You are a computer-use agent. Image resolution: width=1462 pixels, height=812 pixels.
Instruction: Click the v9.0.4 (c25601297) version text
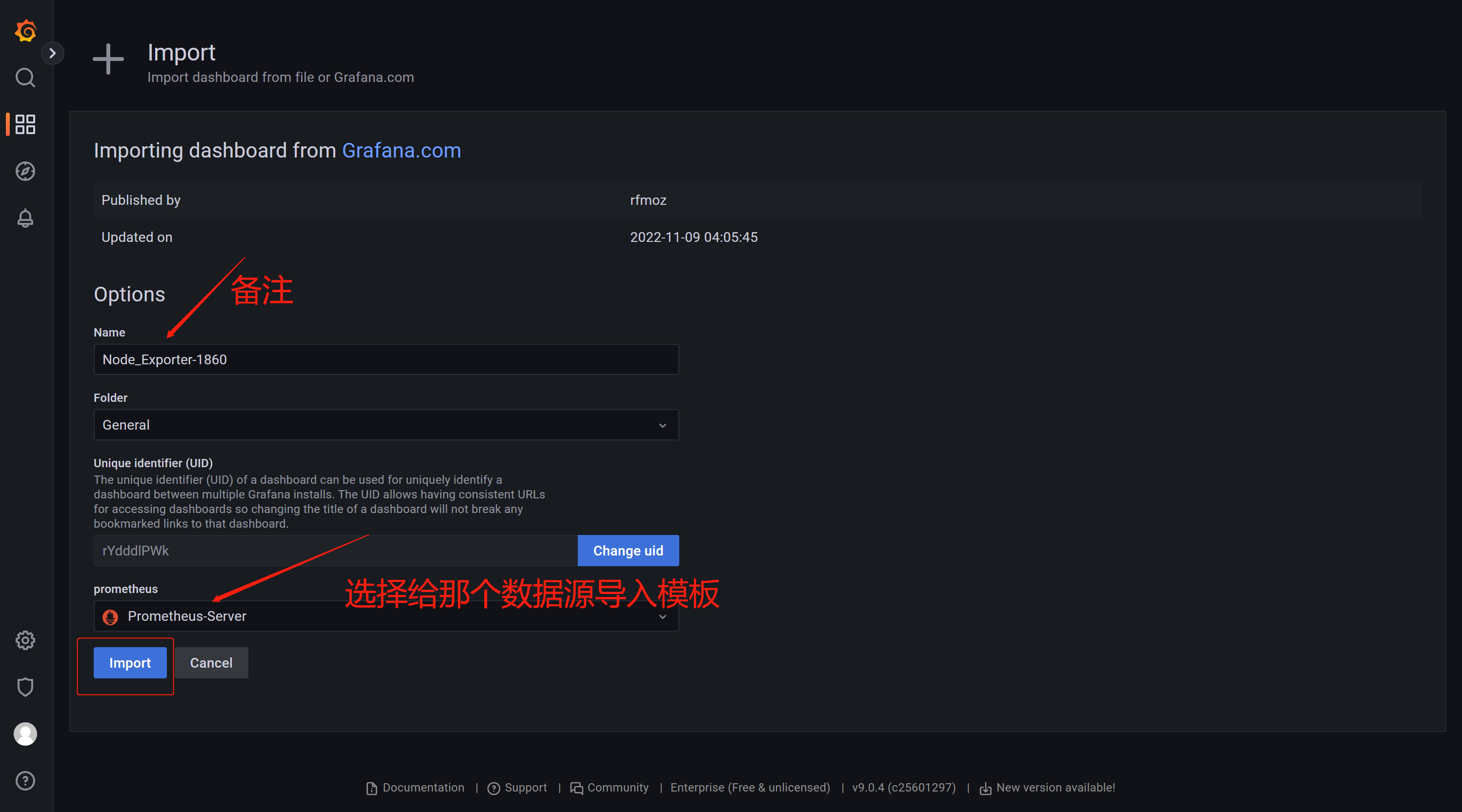pyautogui.click(x=904, y=788)
